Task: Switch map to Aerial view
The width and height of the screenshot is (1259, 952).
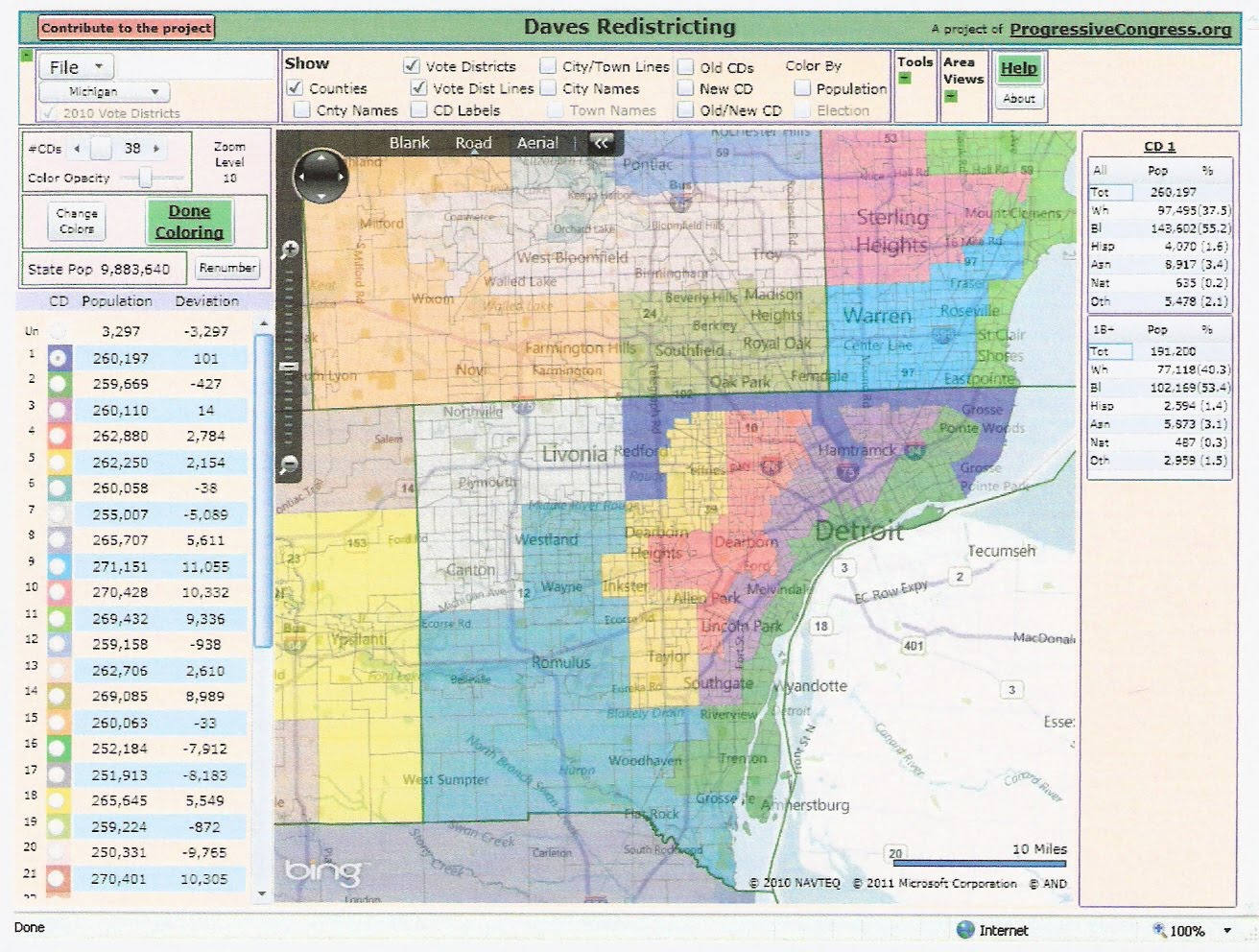Action: (x=537, y=143)
